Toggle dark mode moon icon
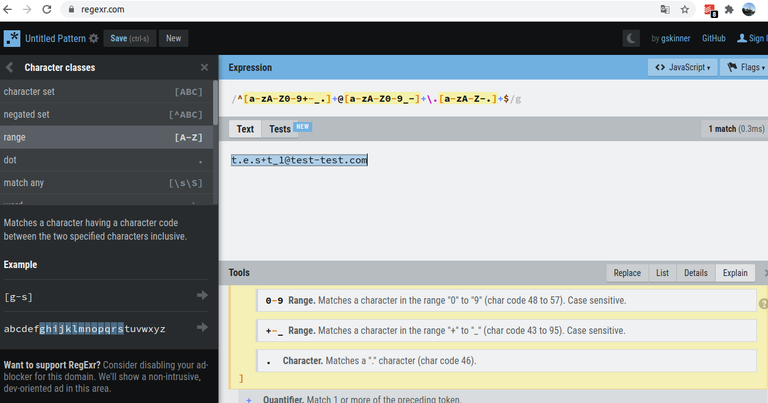Screen dimensions: 768x403 631,38
